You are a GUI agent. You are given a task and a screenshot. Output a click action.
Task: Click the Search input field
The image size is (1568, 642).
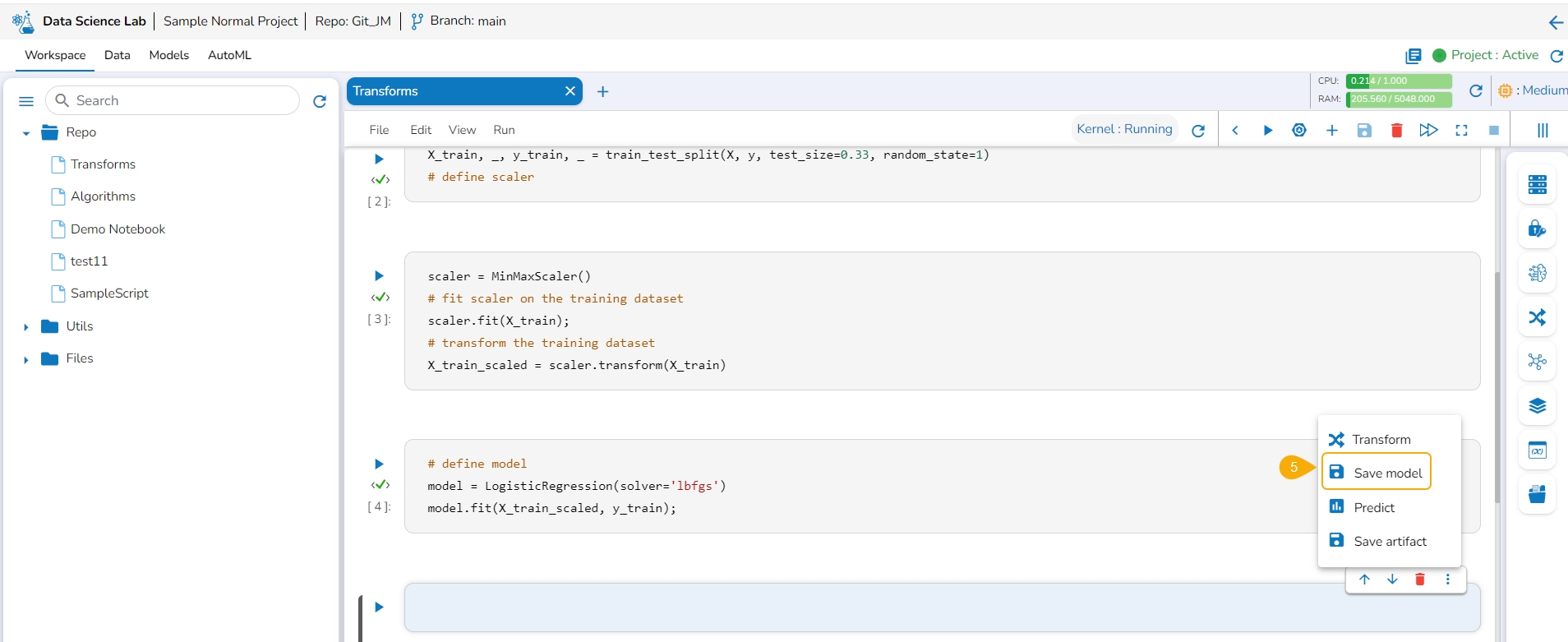pyautogui.click(x=181, y=100)
